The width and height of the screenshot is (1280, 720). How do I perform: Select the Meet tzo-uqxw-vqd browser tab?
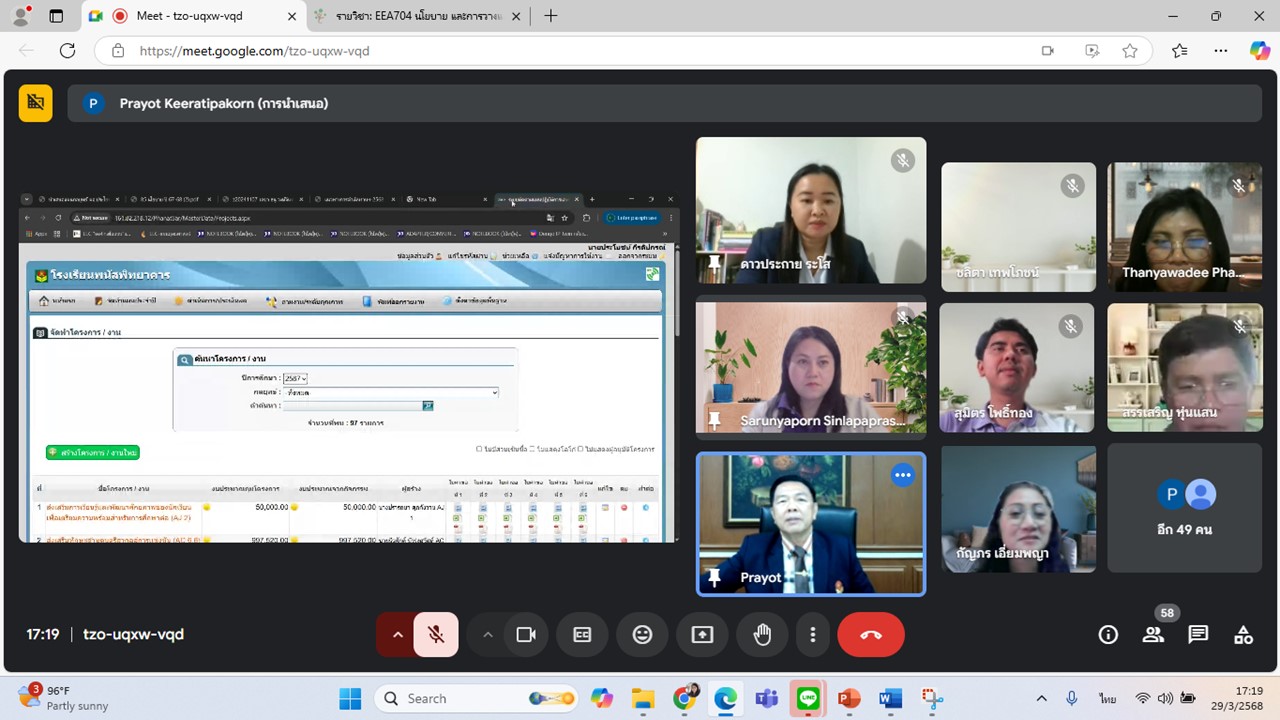[192, 16]
